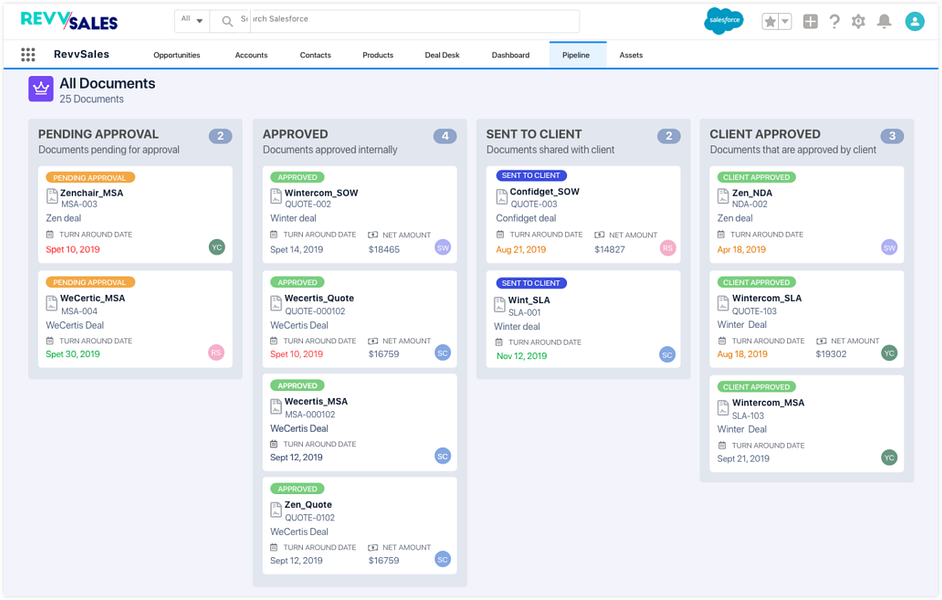Click the RS avatar on Confidget_SOW card
Screen dimensions: 942x600
click(x=668, y=247)
